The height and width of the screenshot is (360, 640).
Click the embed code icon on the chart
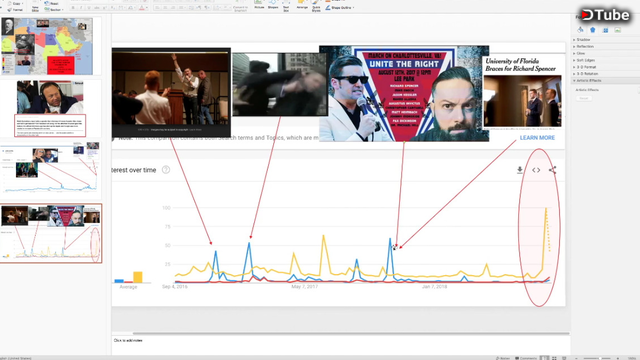[x=536, y=170]
